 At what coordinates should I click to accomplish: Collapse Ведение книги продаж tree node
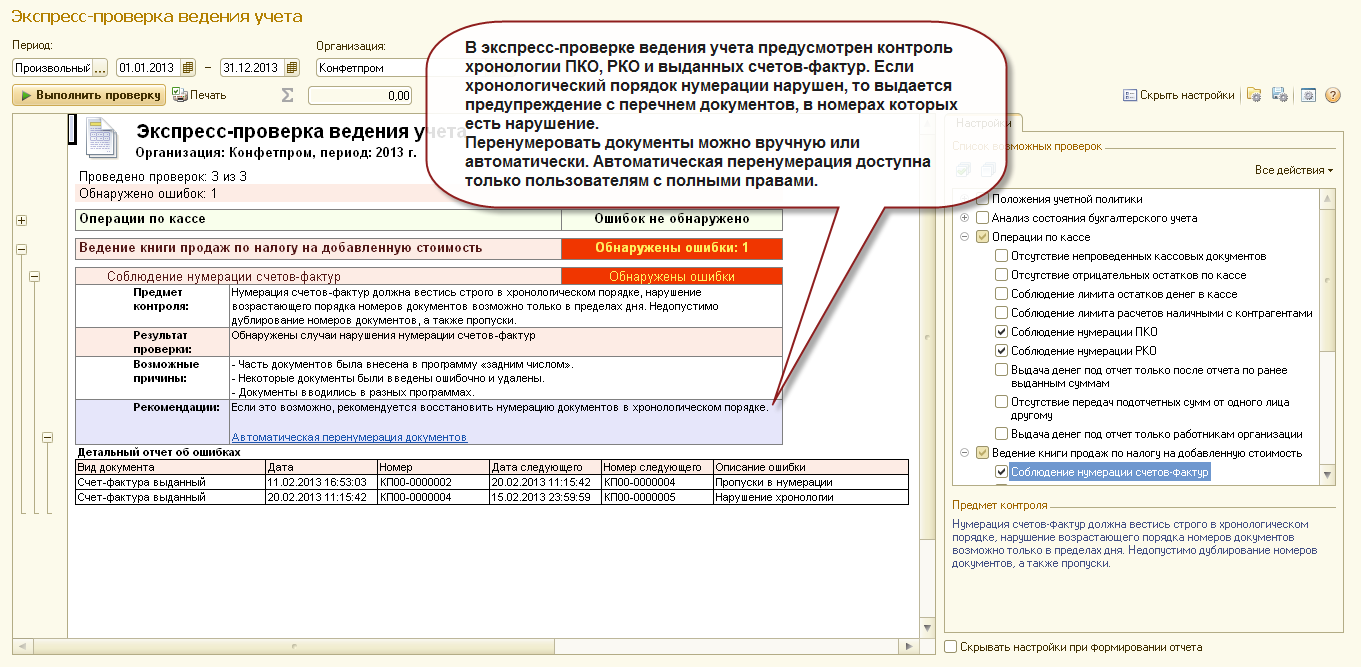coord(964,453)
